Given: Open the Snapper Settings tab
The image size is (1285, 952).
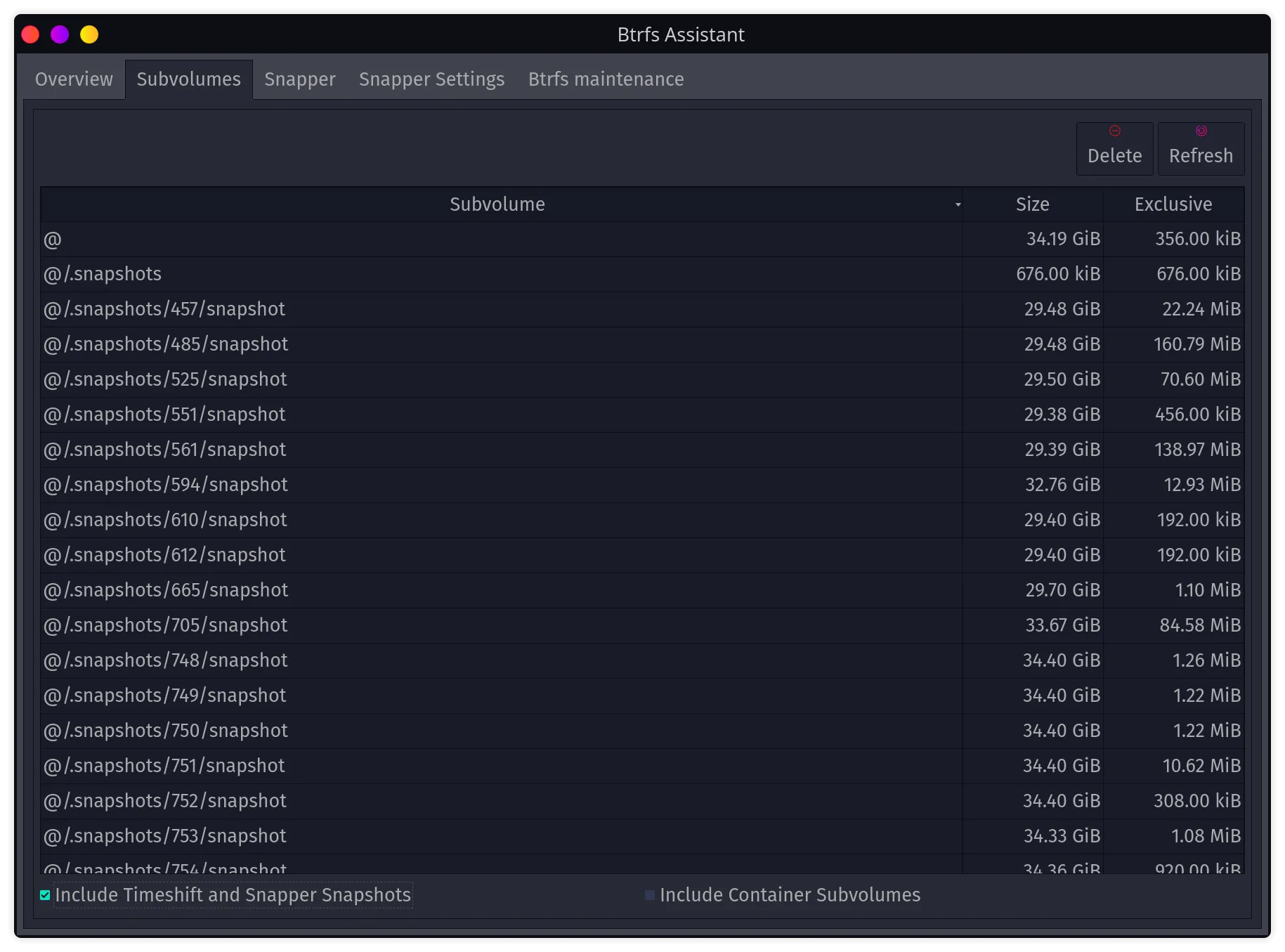Looking at the screenshot, I should tap(431, 79).
